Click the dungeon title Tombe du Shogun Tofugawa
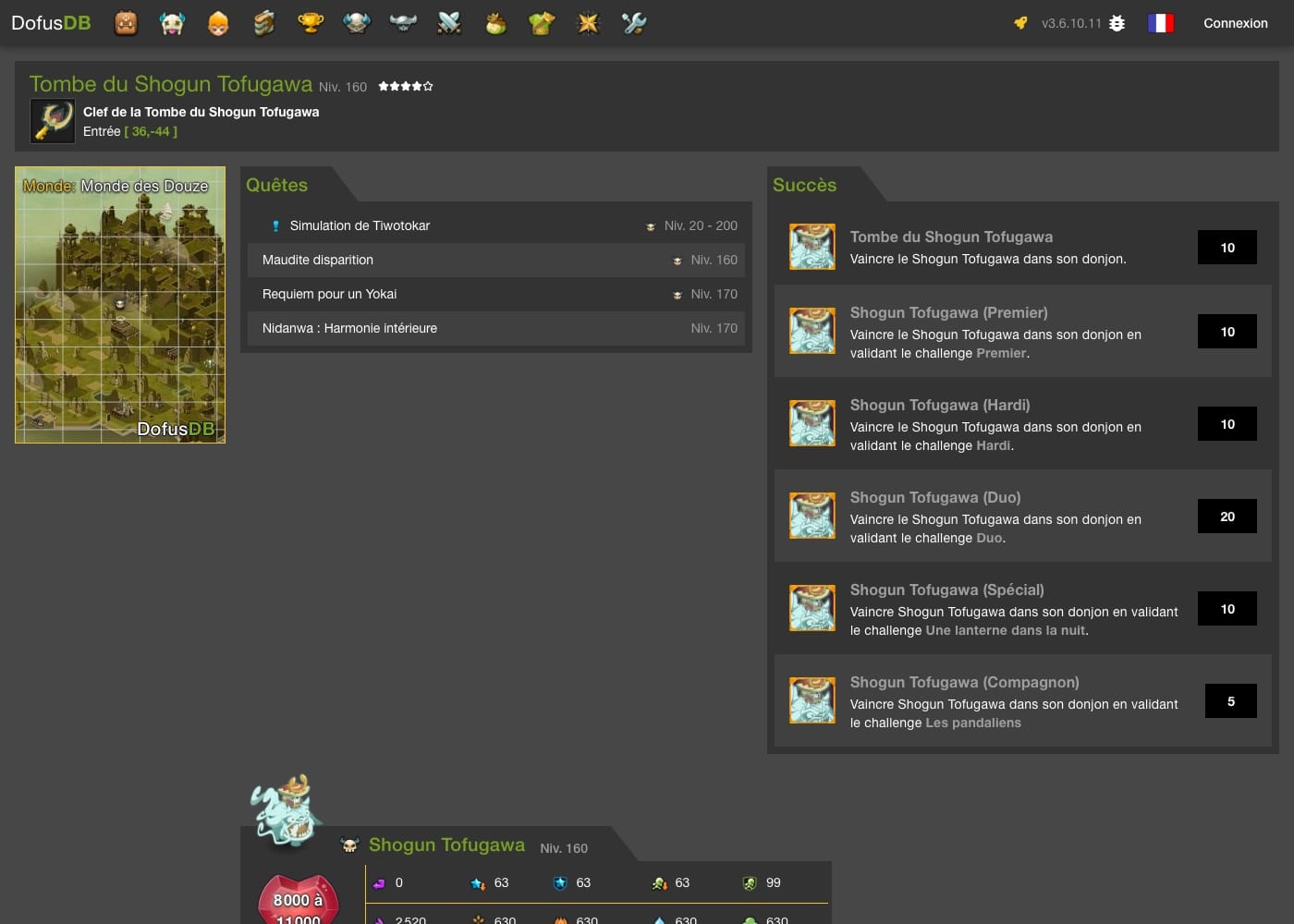The height and width of the screenshot is (924, 1294). 171,84
